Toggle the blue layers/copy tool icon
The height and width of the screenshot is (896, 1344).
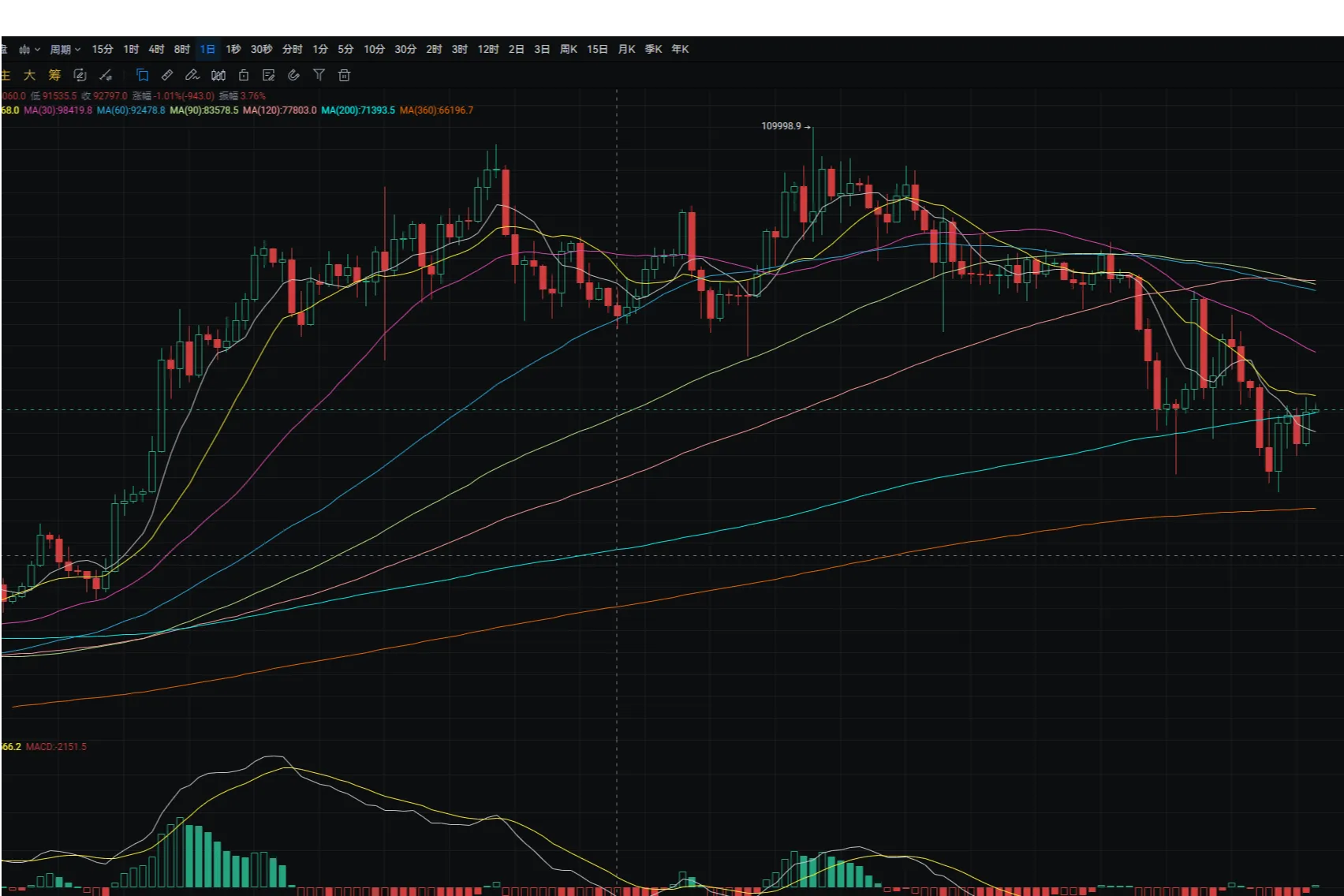(143, 76)
